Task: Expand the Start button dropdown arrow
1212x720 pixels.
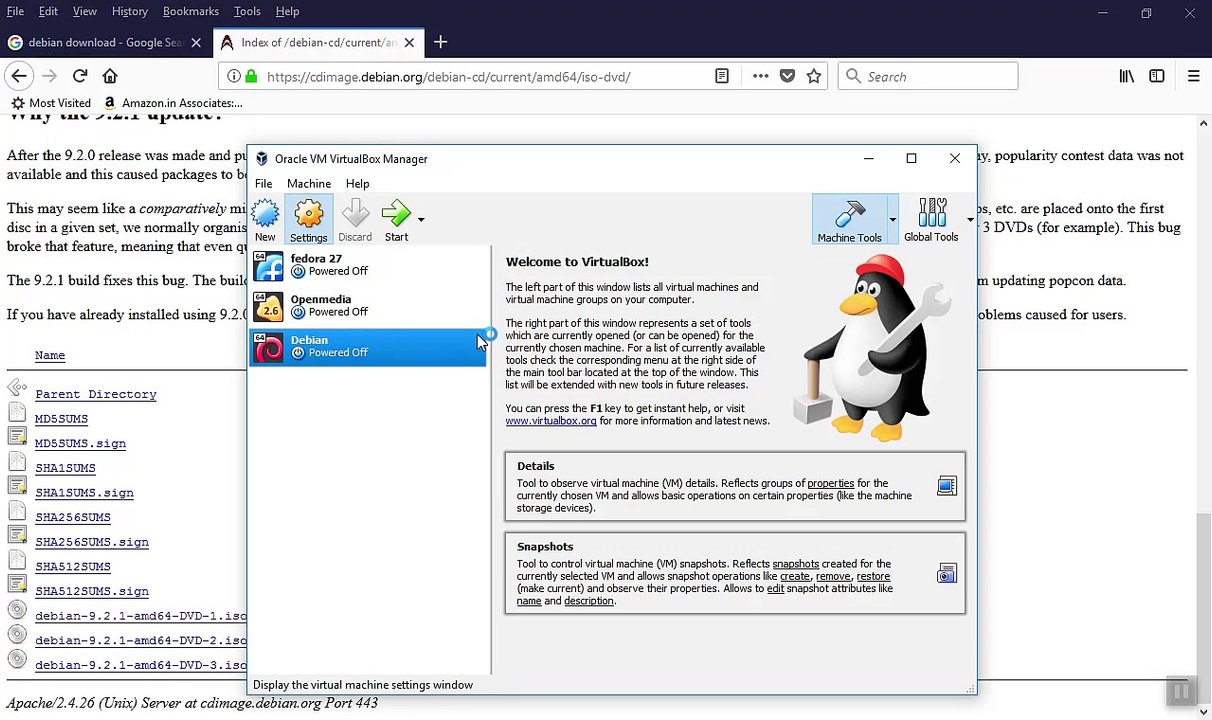Action: 421,219
